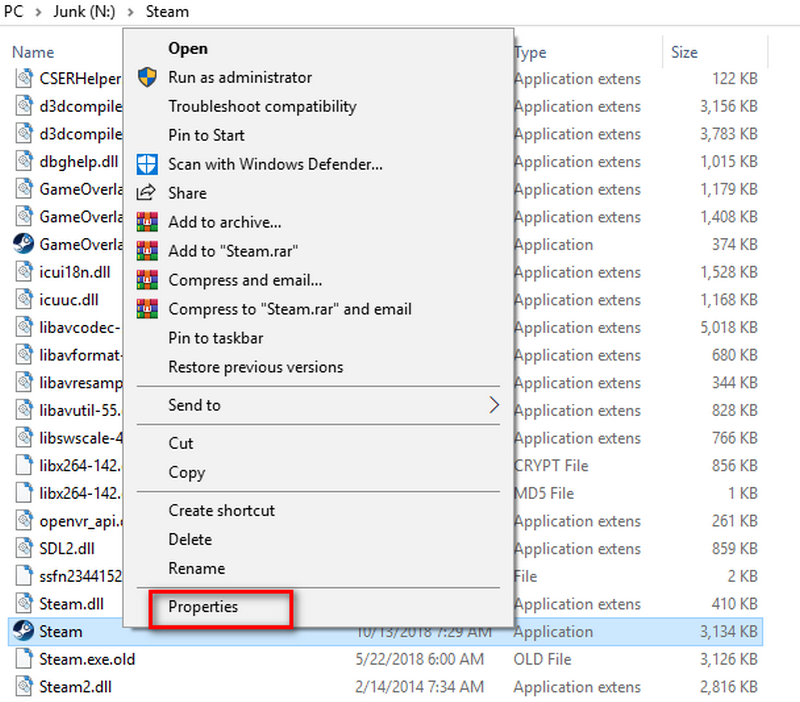Screen dimensions: 800x702
Task: Click the Steam.exe.old file icon
Action: tap(23, 659)
